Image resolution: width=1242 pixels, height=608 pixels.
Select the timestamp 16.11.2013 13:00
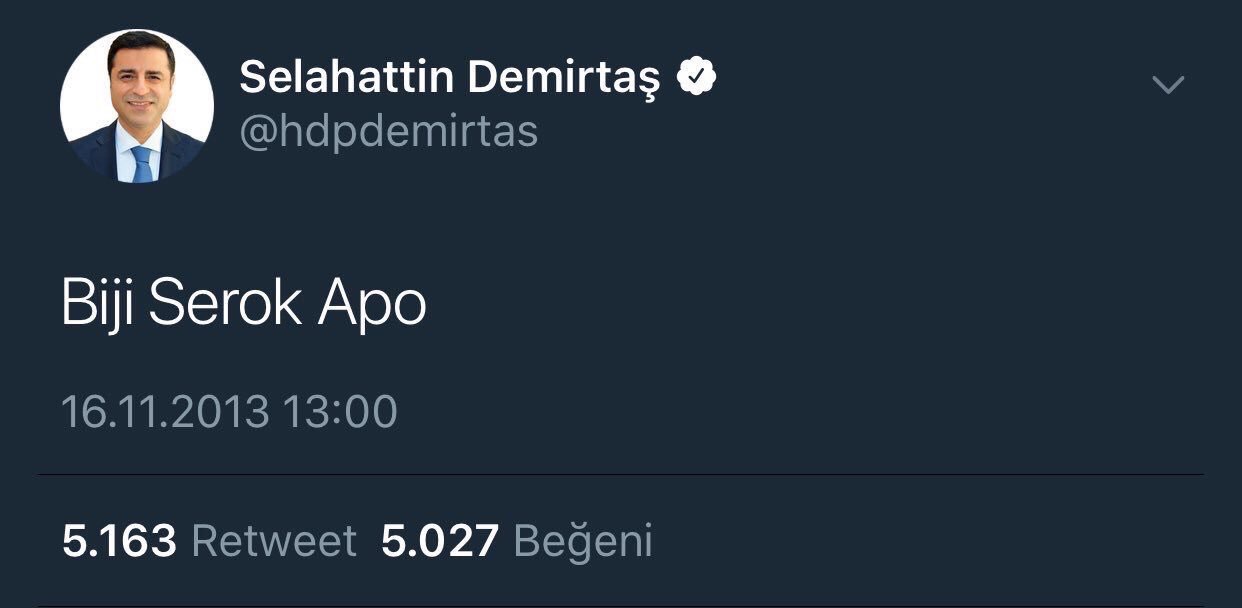(x=230, y=412)
